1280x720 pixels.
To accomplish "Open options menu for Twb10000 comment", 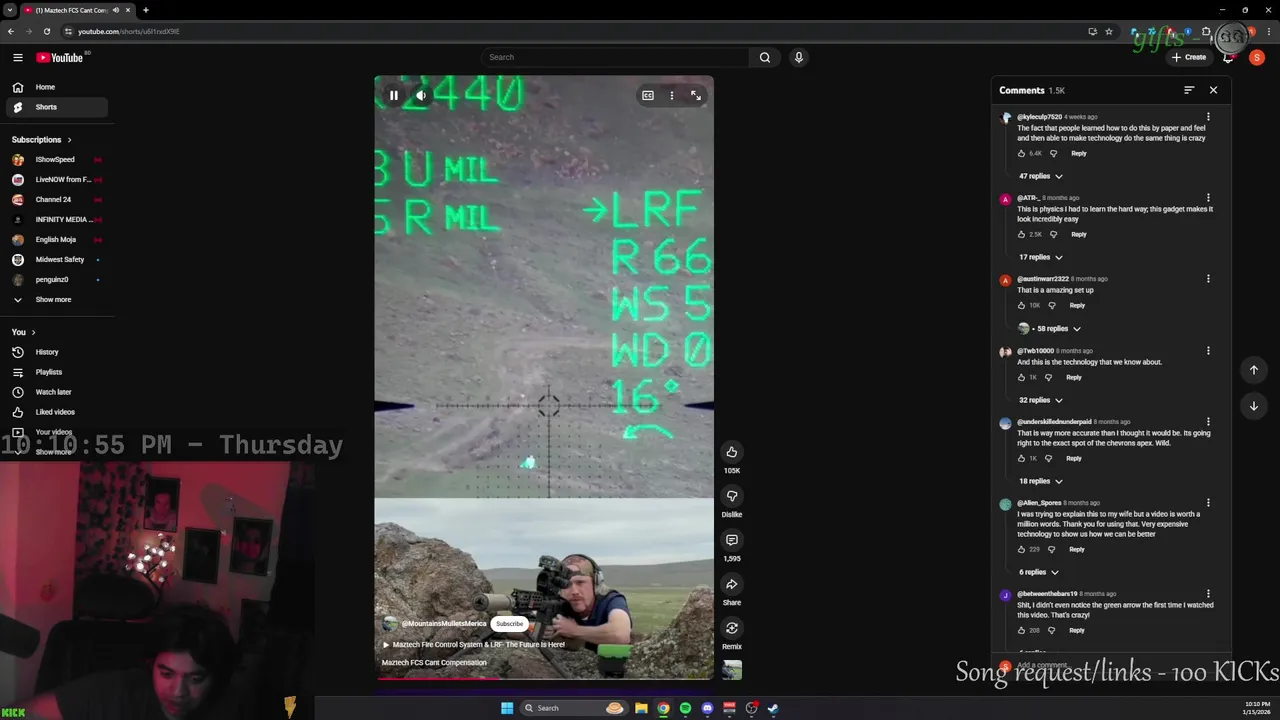I will [1208, 351].
